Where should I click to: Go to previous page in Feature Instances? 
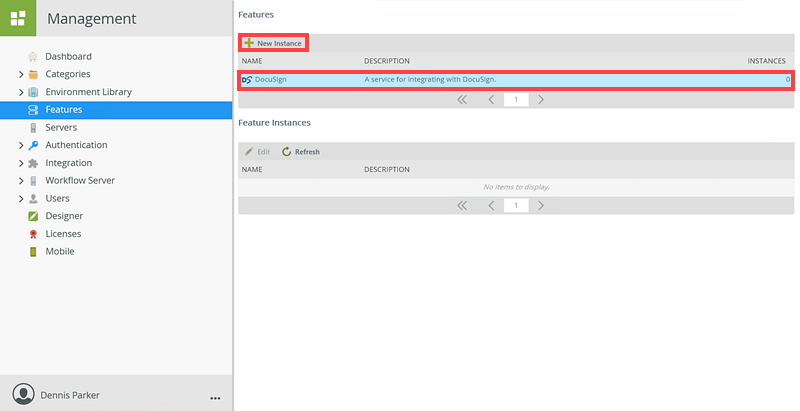[x=491, y=206]
